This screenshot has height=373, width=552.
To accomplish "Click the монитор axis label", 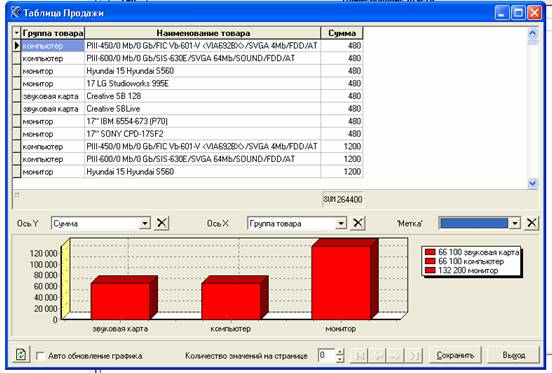I will (x=340, y=329).
